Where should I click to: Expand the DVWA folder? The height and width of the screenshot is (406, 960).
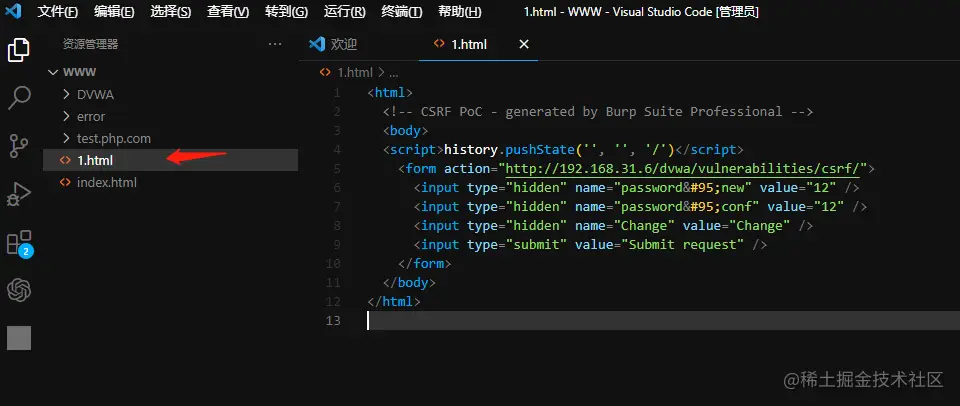click(67, 95)
